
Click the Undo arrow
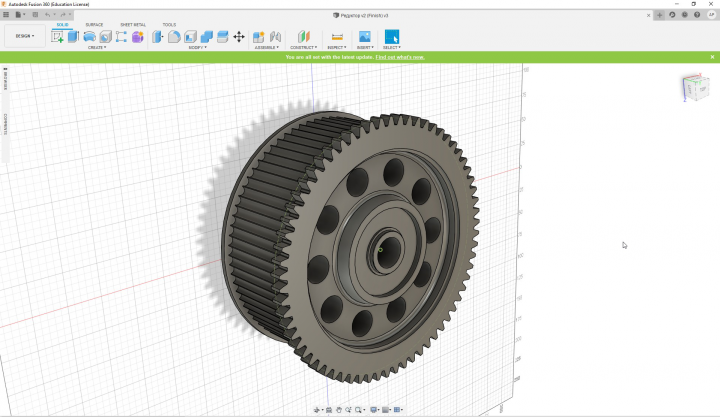pos(47,15)
